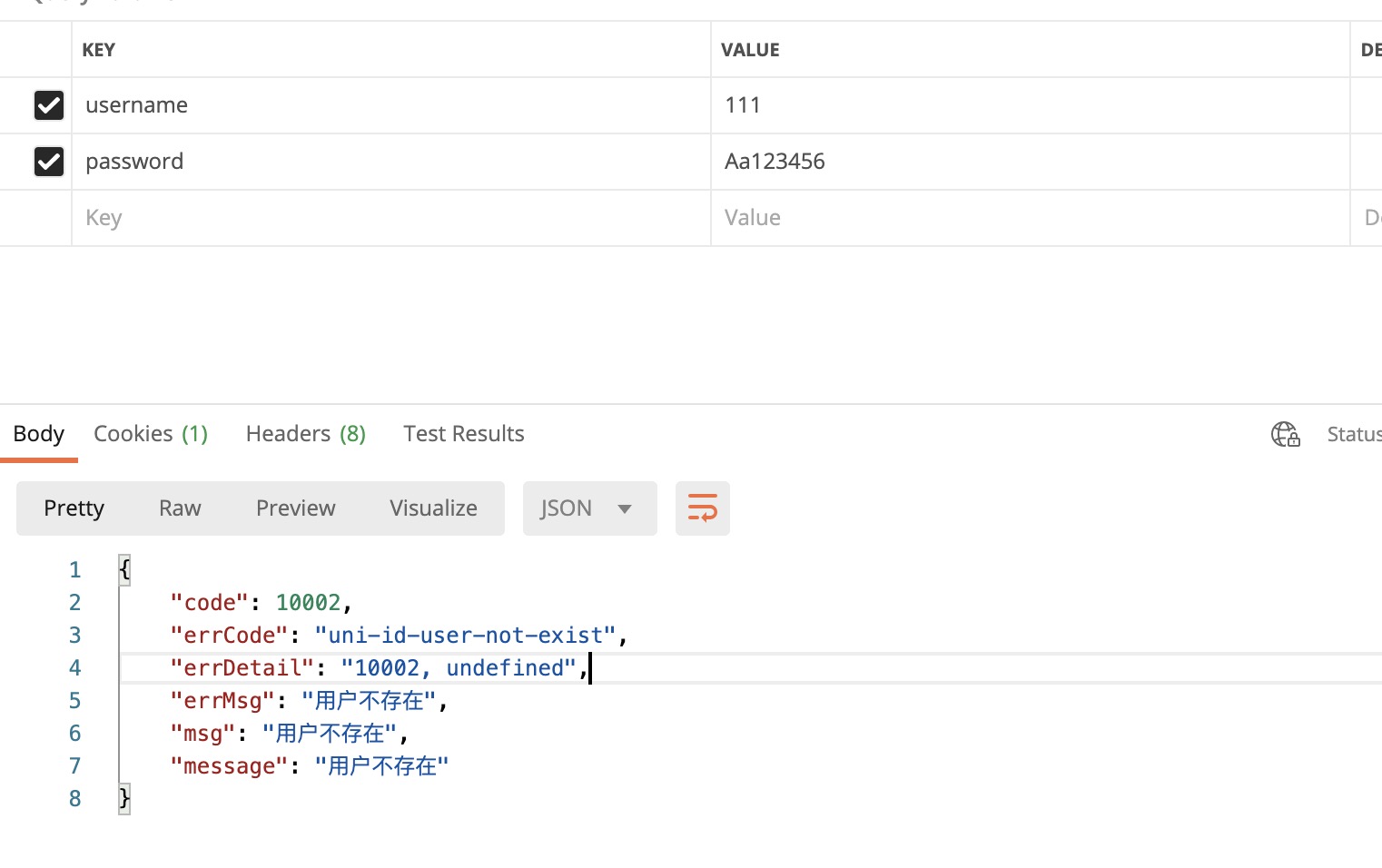Viewport: 1382px width, 868px height.
Task: Click the Aa123456 password value field
Action: (1029, 162)
